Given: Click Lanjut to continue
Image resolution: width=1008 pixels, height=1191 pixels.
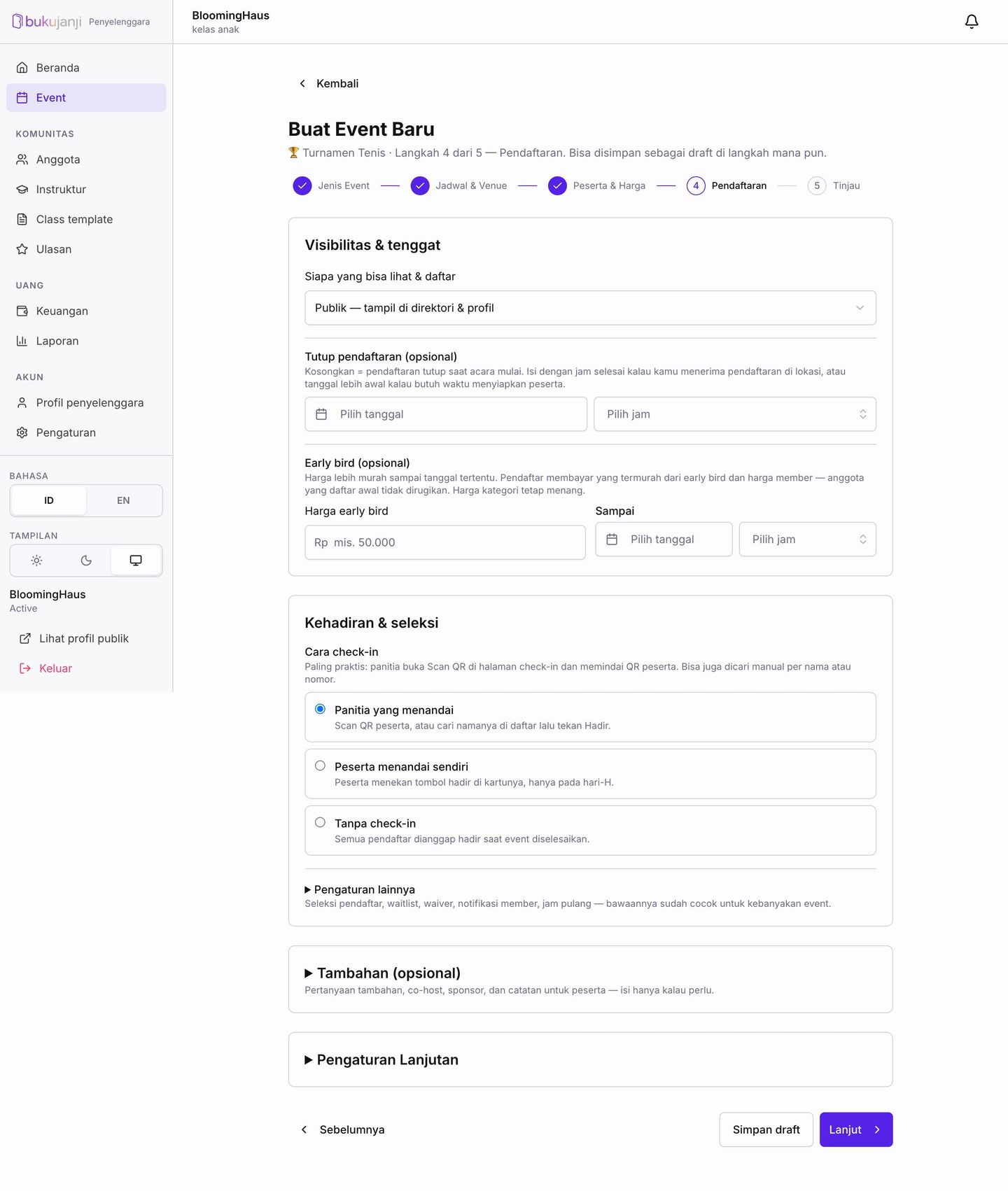Looking at the screenshot, I should [x=856, y=1130].
